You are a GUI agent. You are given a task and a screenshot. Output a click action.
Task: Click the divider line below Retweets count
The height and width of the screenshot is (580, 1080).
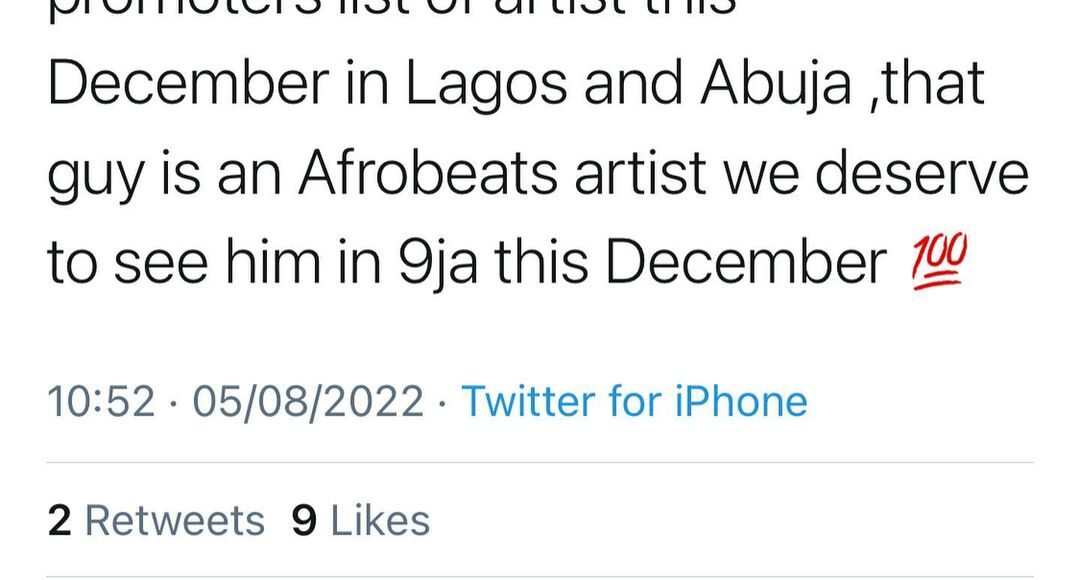click(x=540, y=576)
